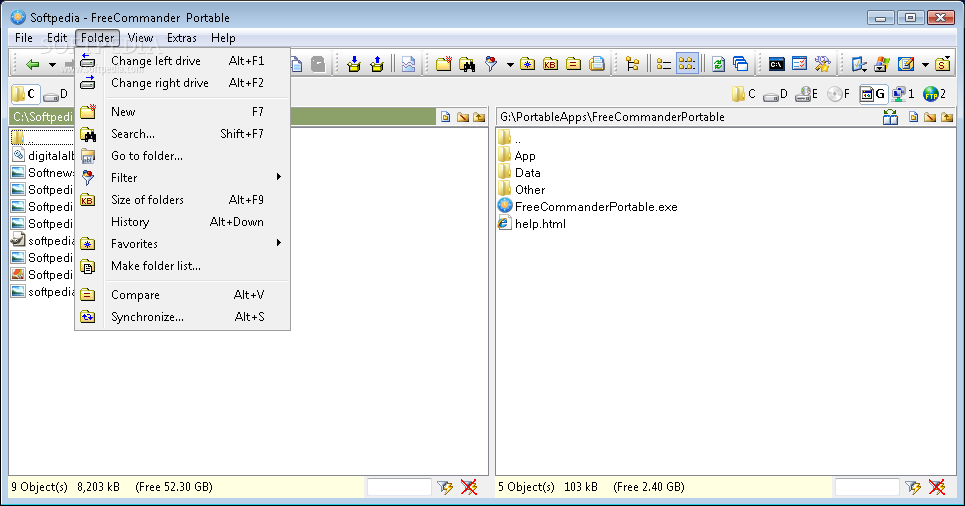Click the right panel filter icon in status bar

coord(913,488)
